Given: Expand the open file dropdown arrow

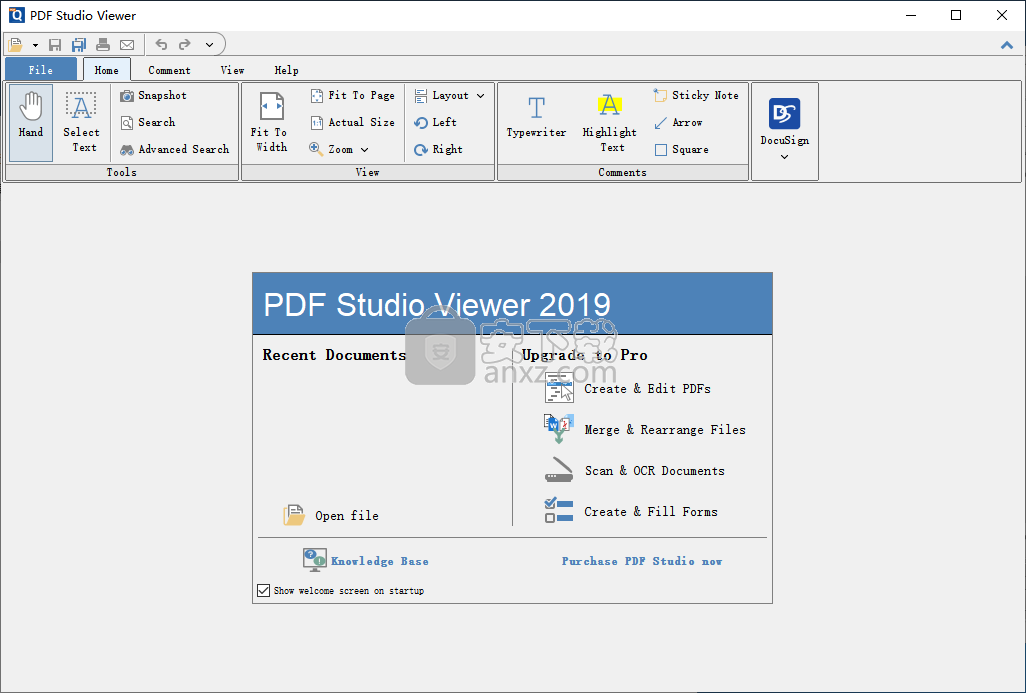Looking at the screenshot, I should (x=35, y=45).
